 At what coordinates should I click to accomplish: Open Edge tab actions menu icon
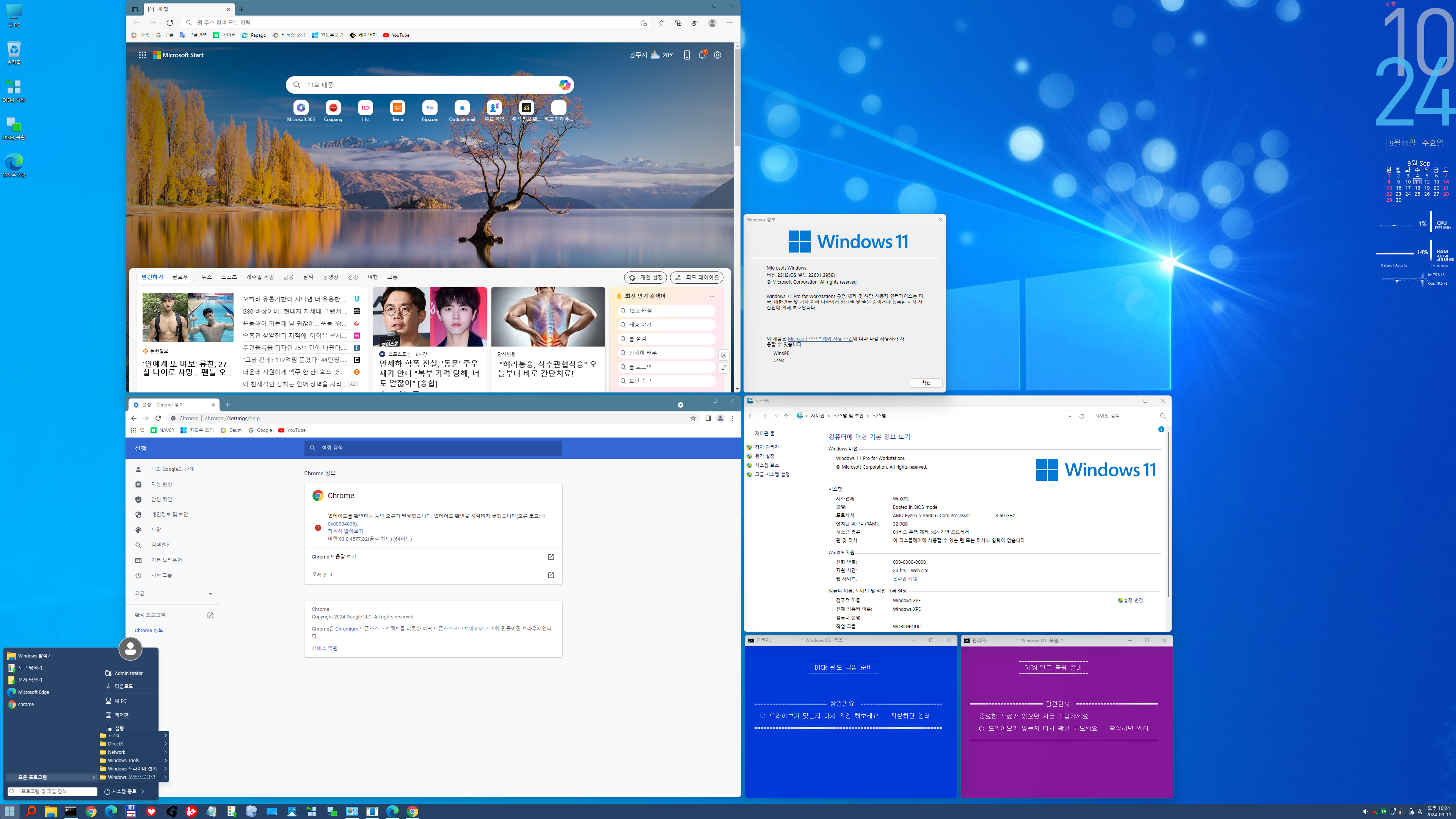click(135, 9)
